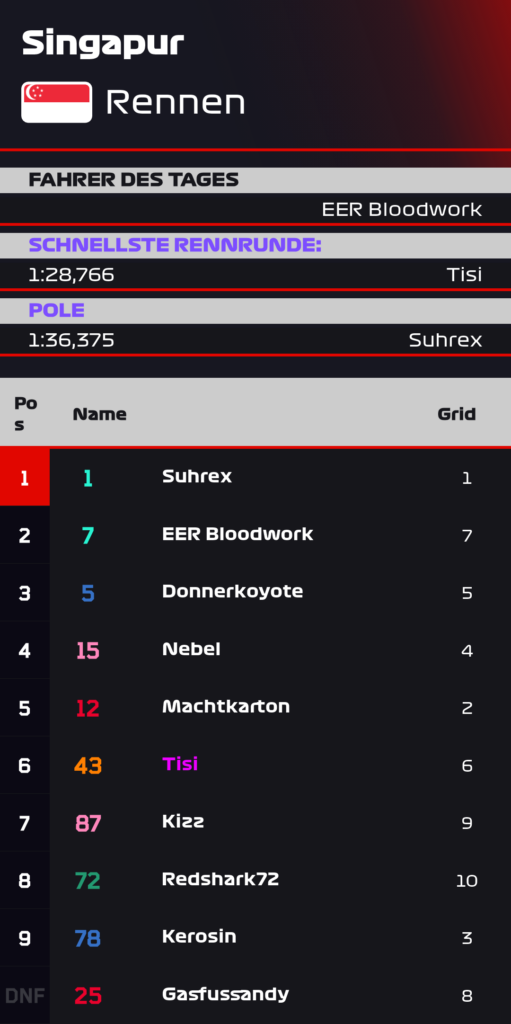Click the Schnellste Rennrunde heading
This screenshot has height=1024, width=511.
pos(175,246)
